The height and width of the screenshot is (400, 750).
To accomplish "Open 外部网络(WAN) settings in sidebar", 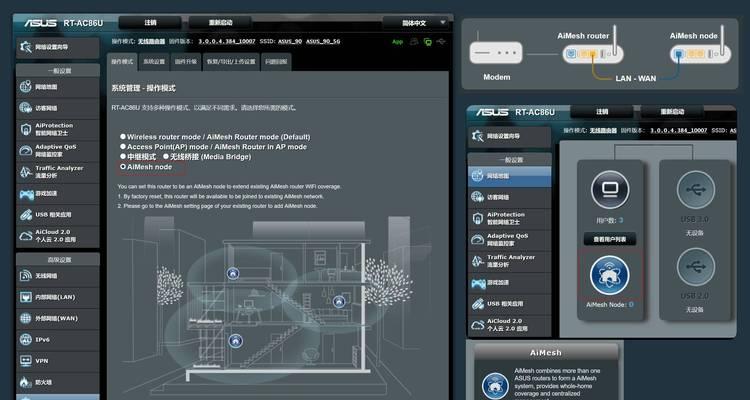I will click(57, 318).
